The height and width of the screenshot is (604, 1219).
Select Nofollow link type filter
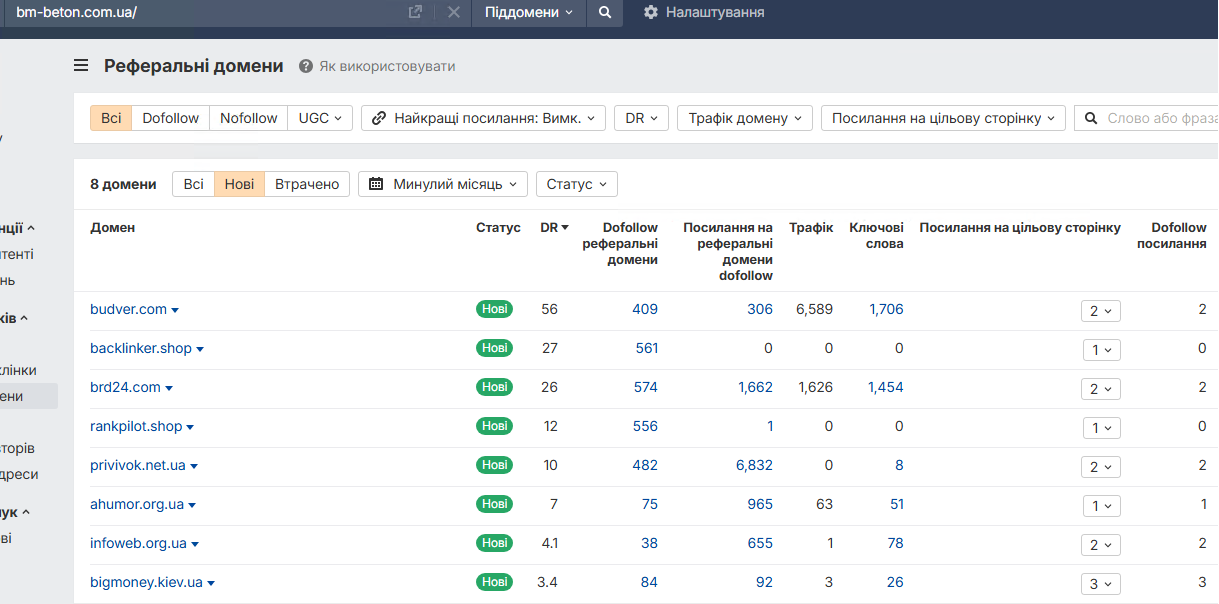coord(249,118)
